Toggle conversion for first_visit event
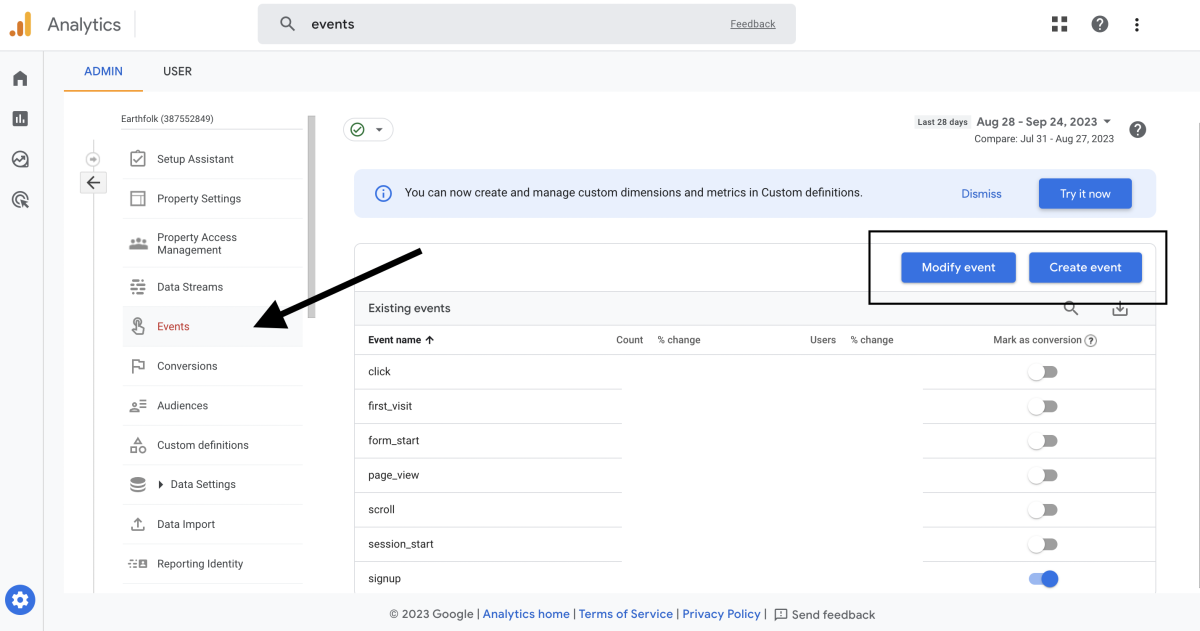 (1042, 407)
